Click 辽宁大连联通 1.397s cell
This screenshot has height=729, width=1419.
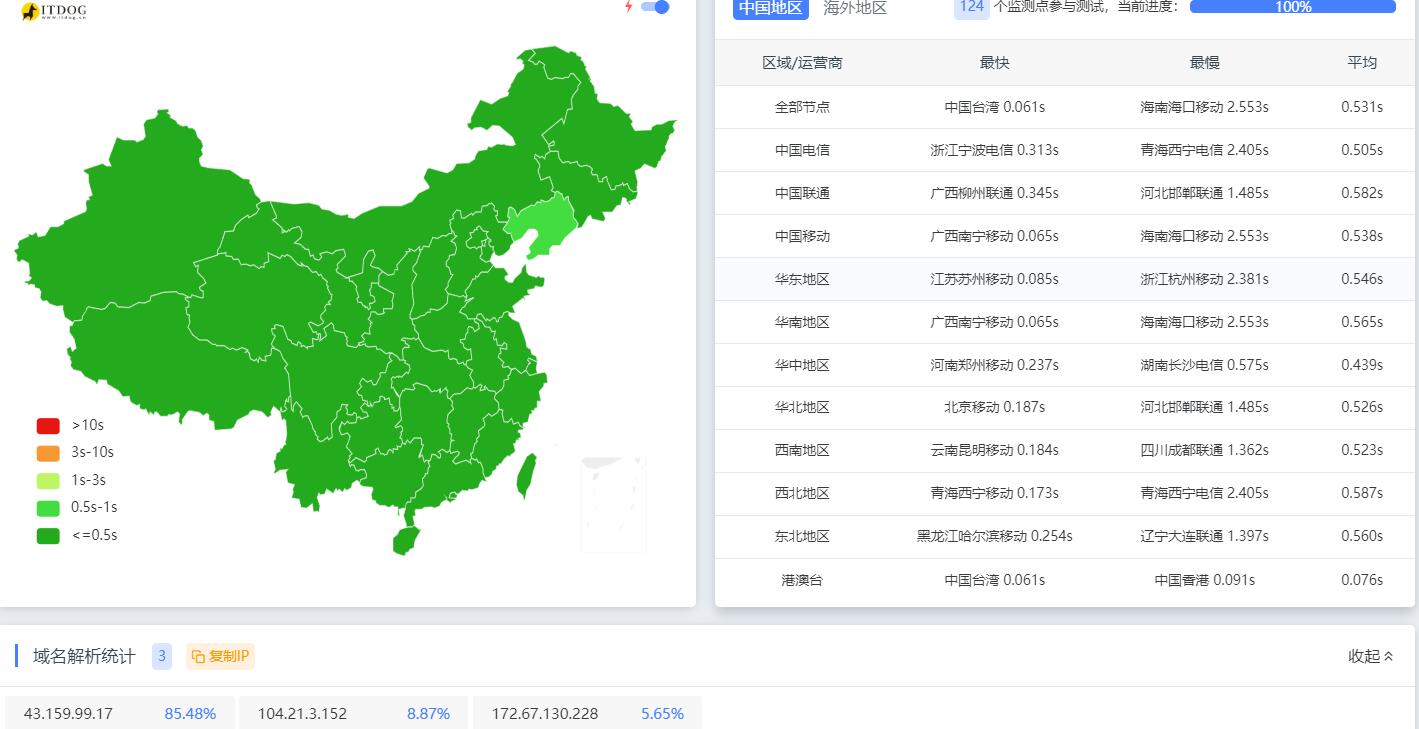(1204, 536)
